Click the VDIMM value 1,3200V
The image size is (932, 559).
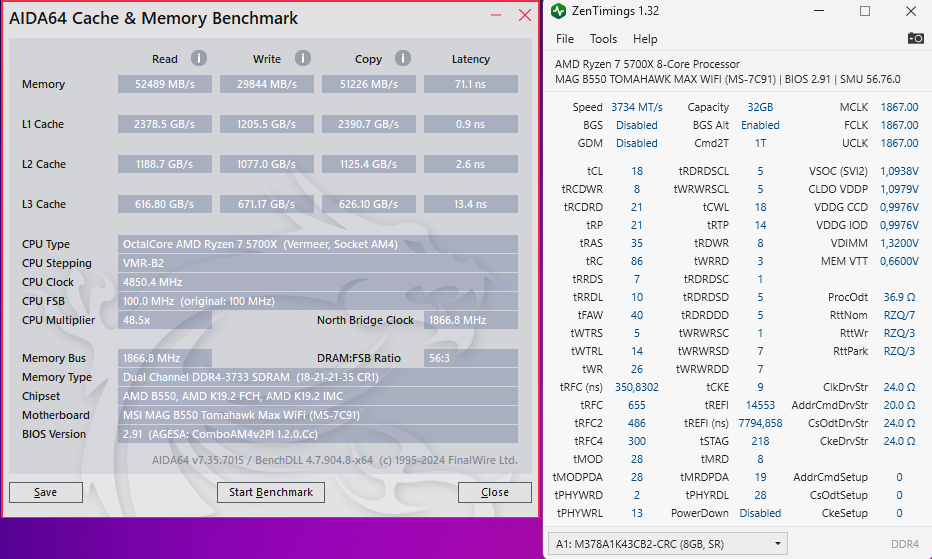tap(899, 243)
